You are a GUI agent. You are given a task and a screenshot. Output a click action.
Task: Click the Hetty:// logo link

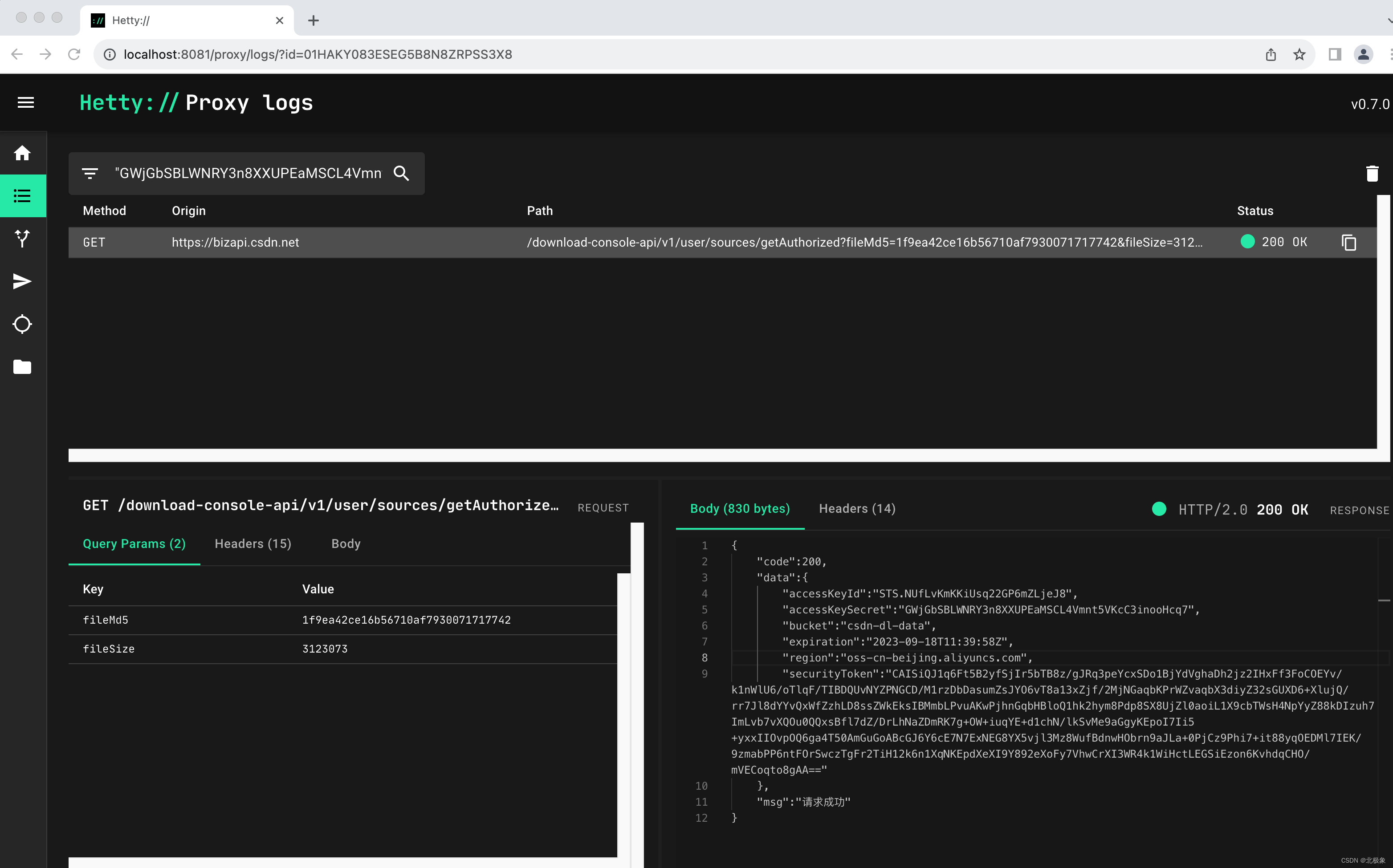129,103
